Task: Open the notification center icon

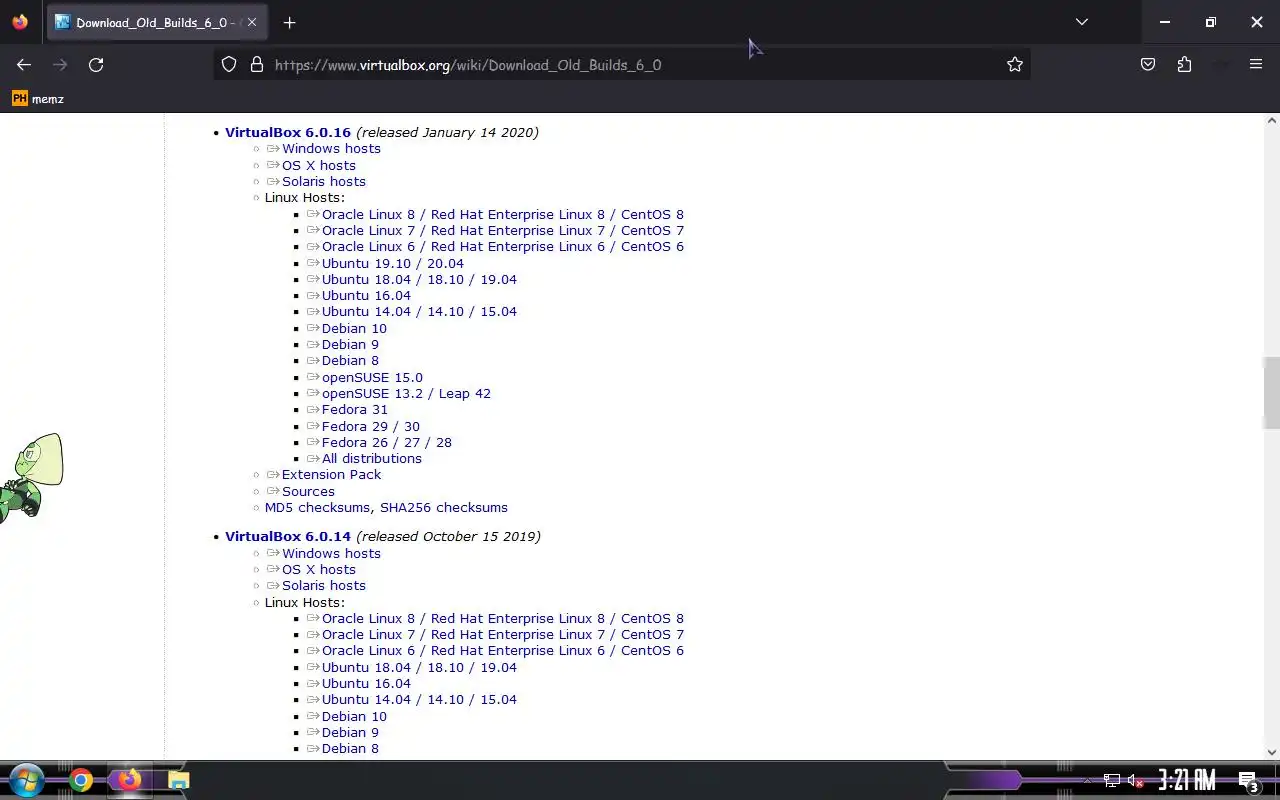Action: pos(1248,780)
